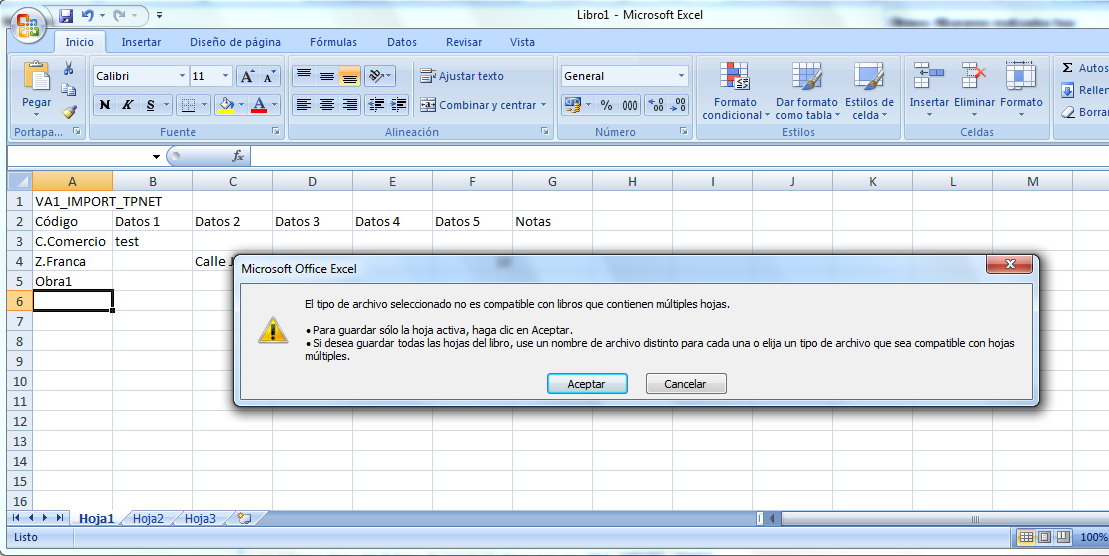Open the Vista ribbon tab

coord(522,42)
